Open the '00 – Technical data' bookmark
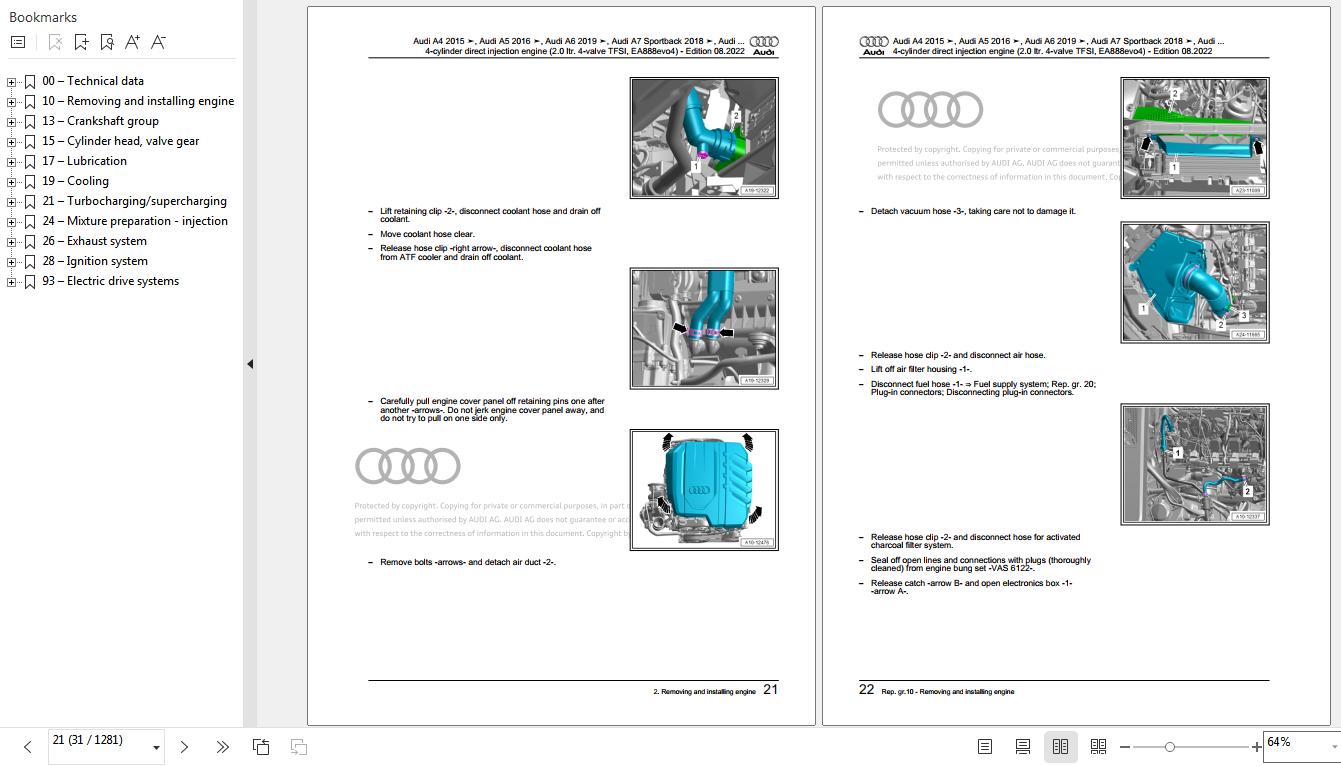1341x766 pixels. [93, 81]
